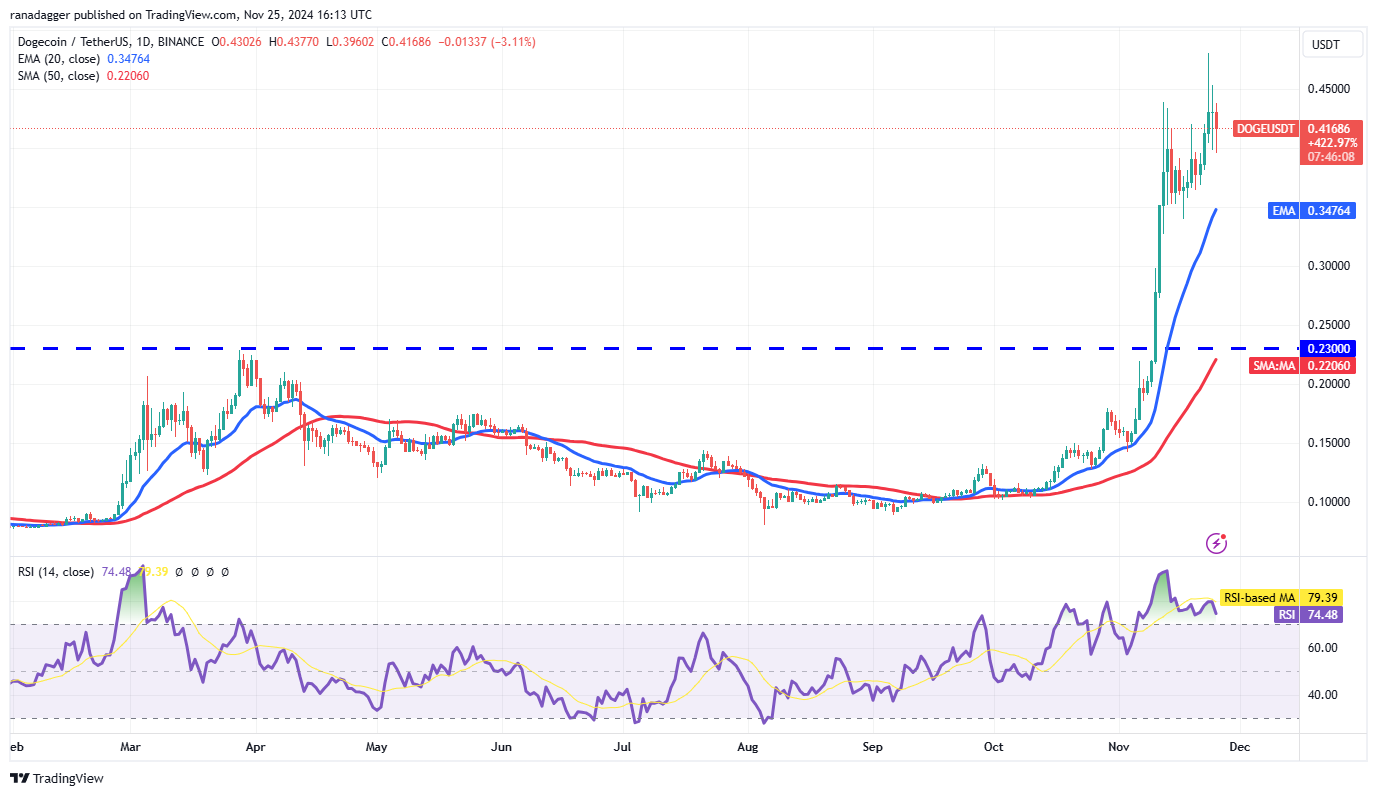Screen dimensions: 1377x796
Task: Click the 07:46:08 bar countdown timer
Action: [x=1331, y=157]
